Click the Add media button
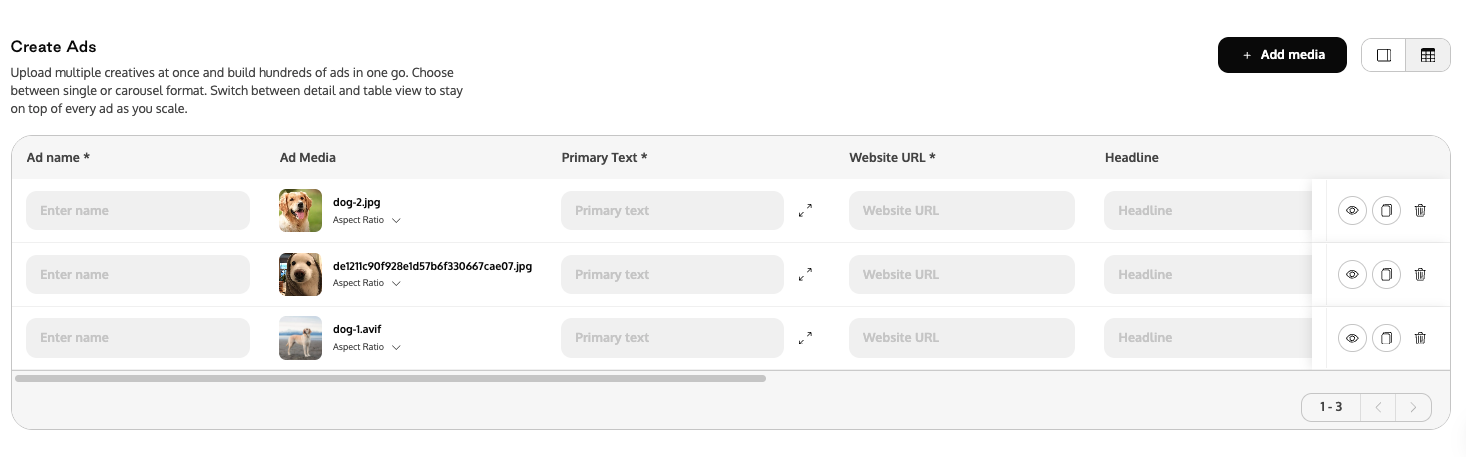 coord(1282,55)
